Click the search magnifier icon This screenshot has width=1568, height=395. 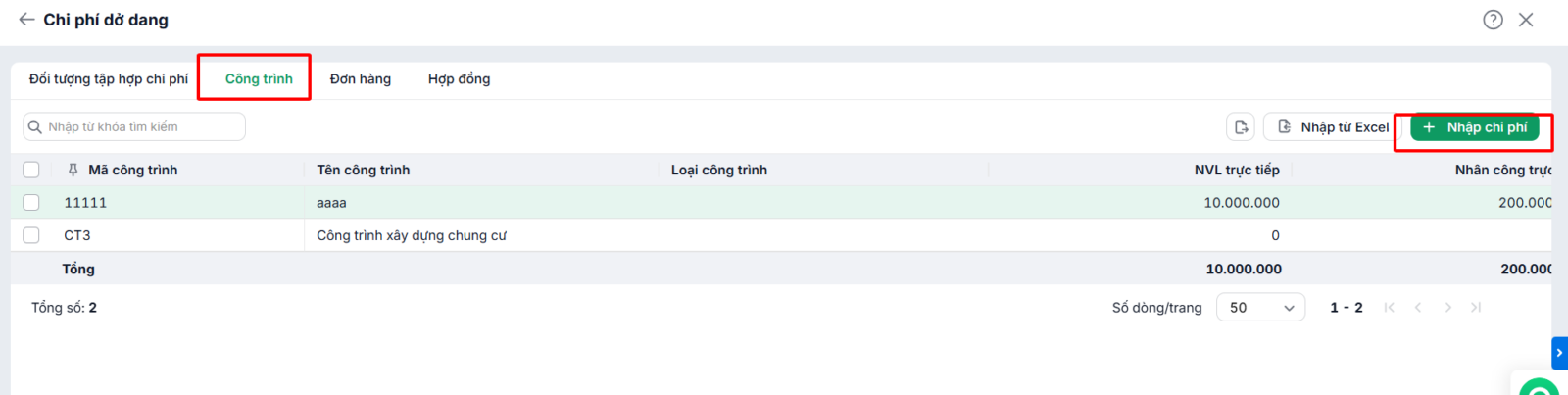pyautogui.click(x=35, y=126)
